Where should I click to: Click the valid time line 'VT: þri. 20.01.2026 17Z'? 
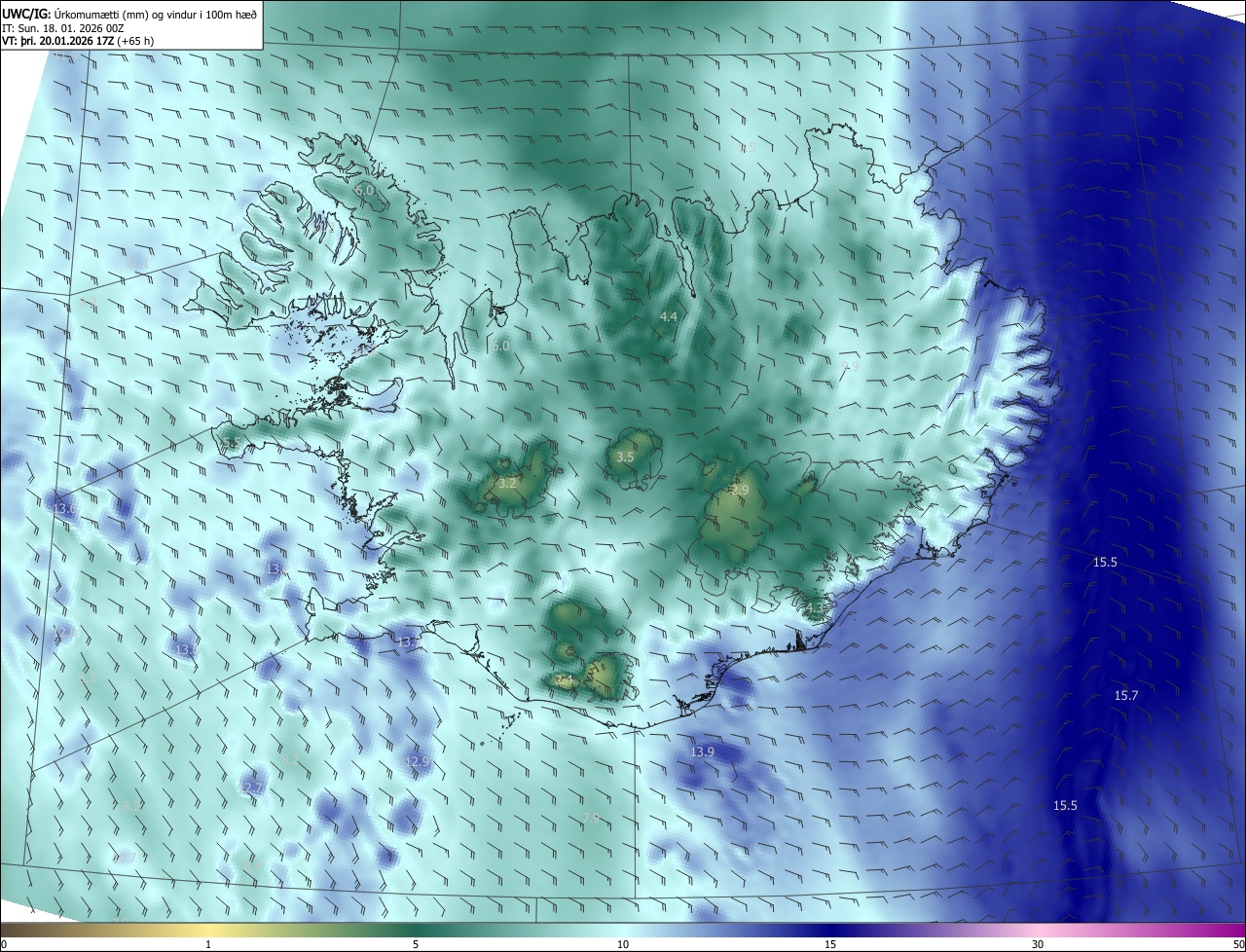point(56,41)
